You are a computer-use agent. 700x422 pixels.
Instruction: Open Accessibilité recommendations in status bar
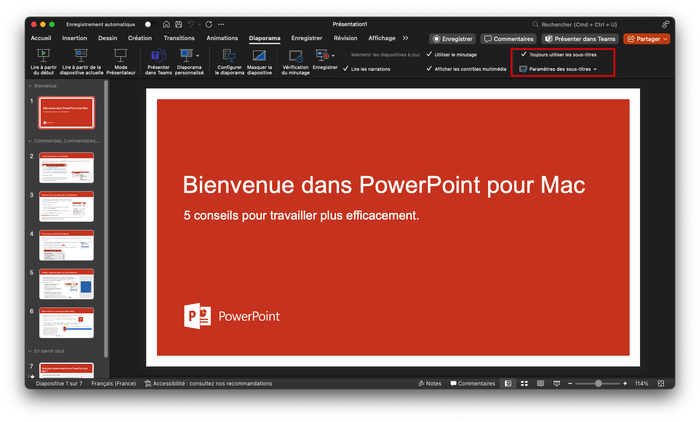(208, 383)
